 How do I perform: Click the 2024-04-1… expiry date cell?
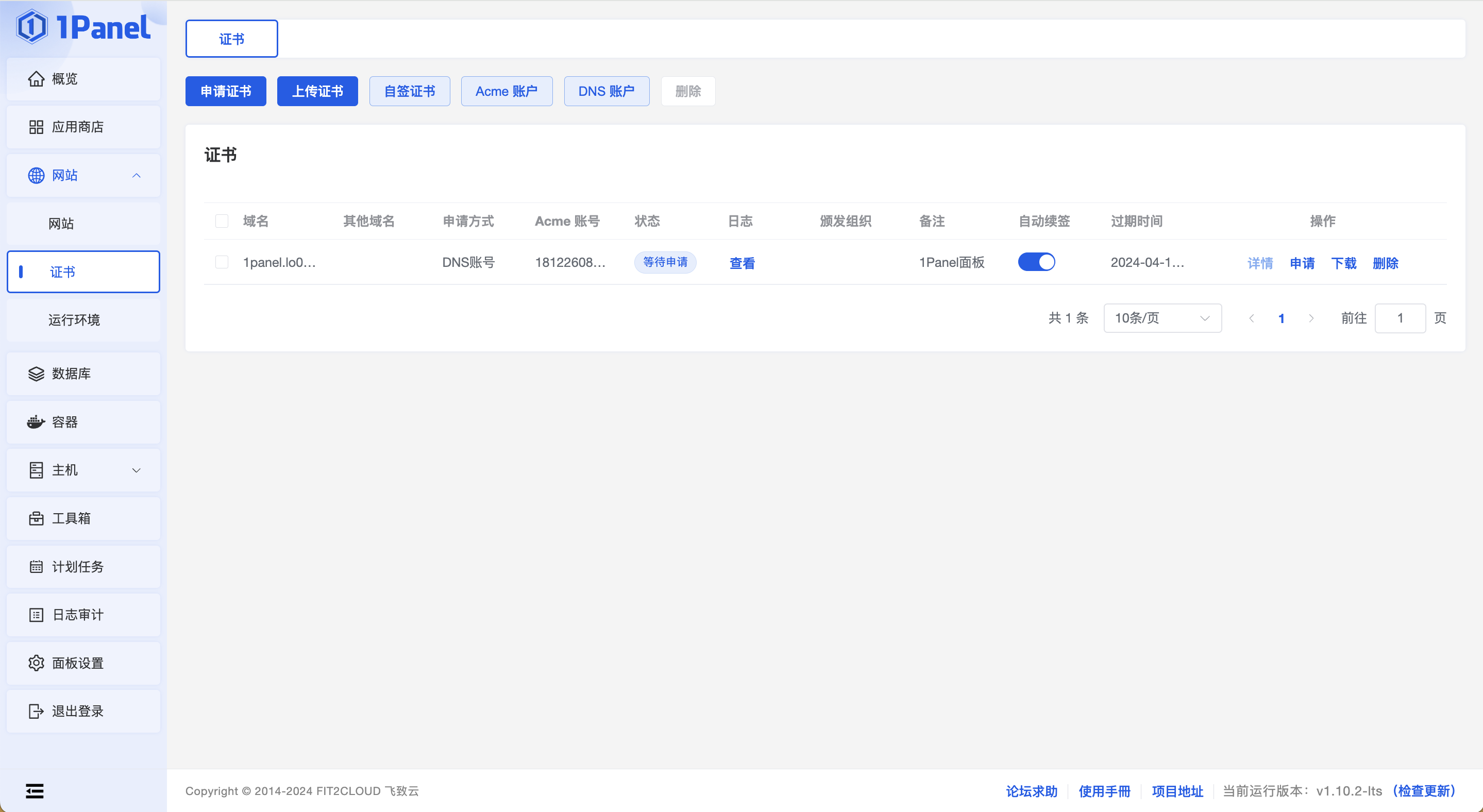click(1148, 262)
